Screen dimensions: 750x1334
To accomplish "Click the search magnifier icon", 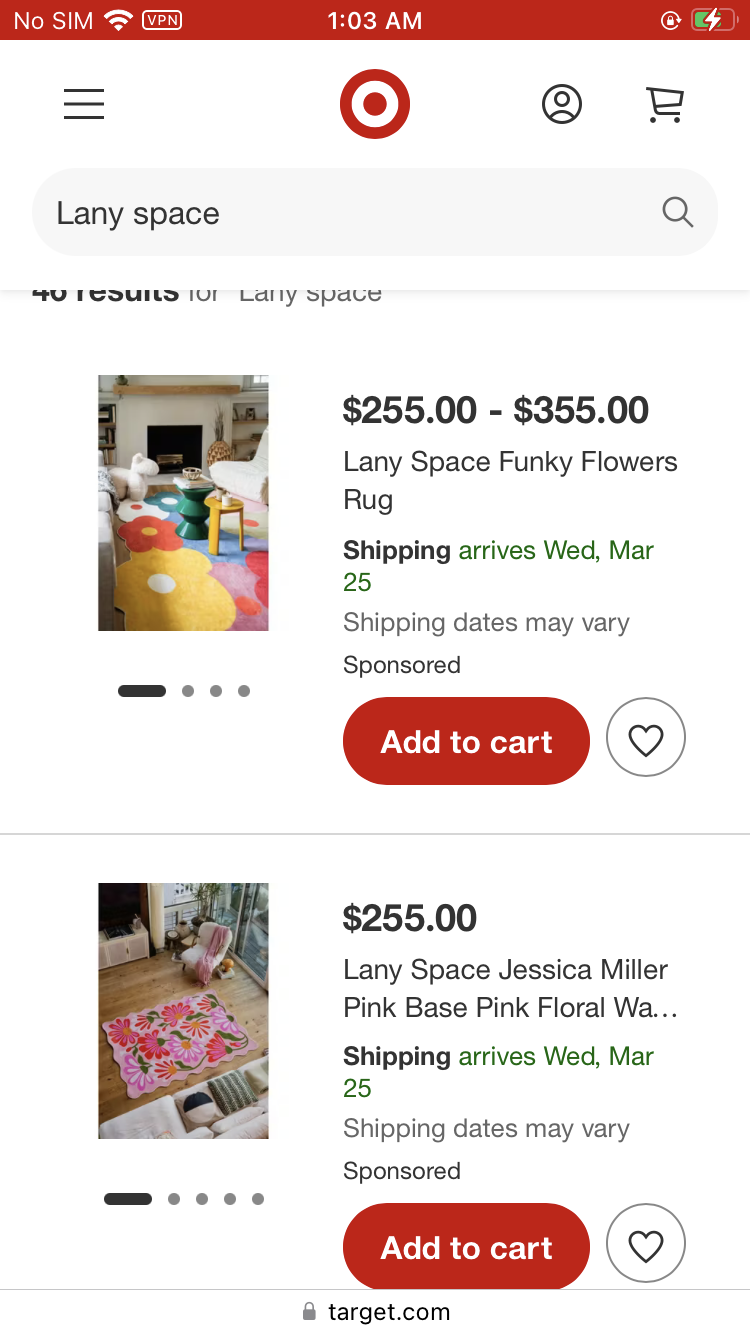I will click(x=677, y=212).
